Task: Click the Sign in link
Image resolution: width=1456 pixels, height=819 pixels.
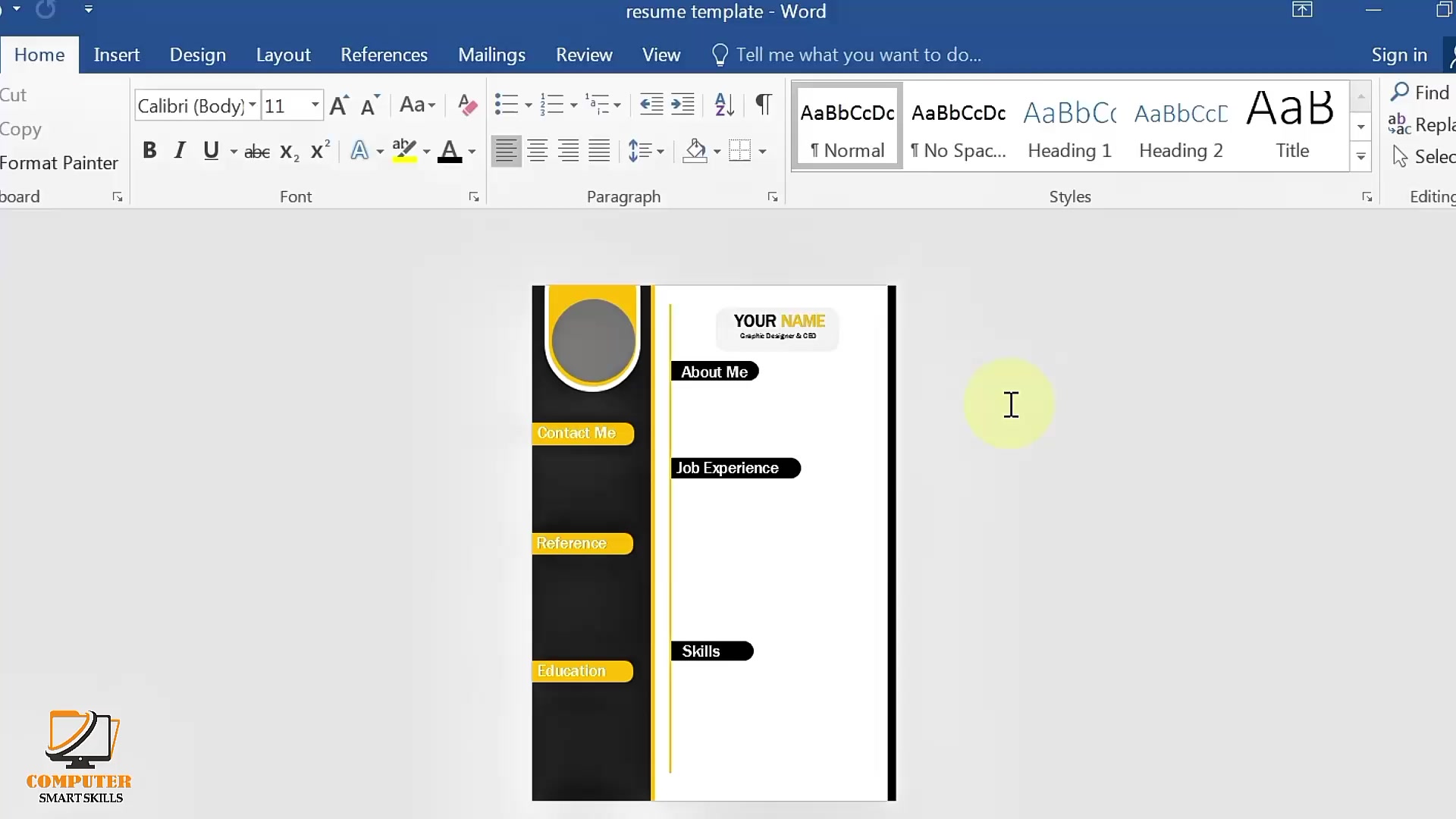Action: tap(1399, 55)
